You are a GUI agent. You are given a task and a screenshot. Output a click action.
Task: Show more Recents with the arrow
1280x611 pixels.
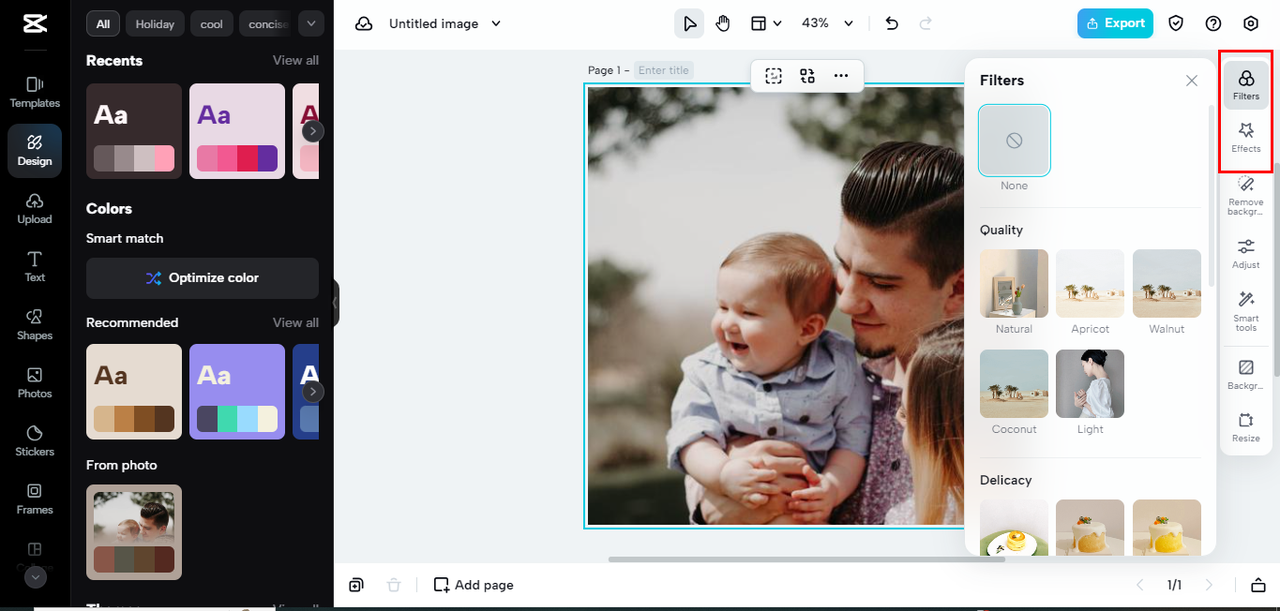(313, 131)
